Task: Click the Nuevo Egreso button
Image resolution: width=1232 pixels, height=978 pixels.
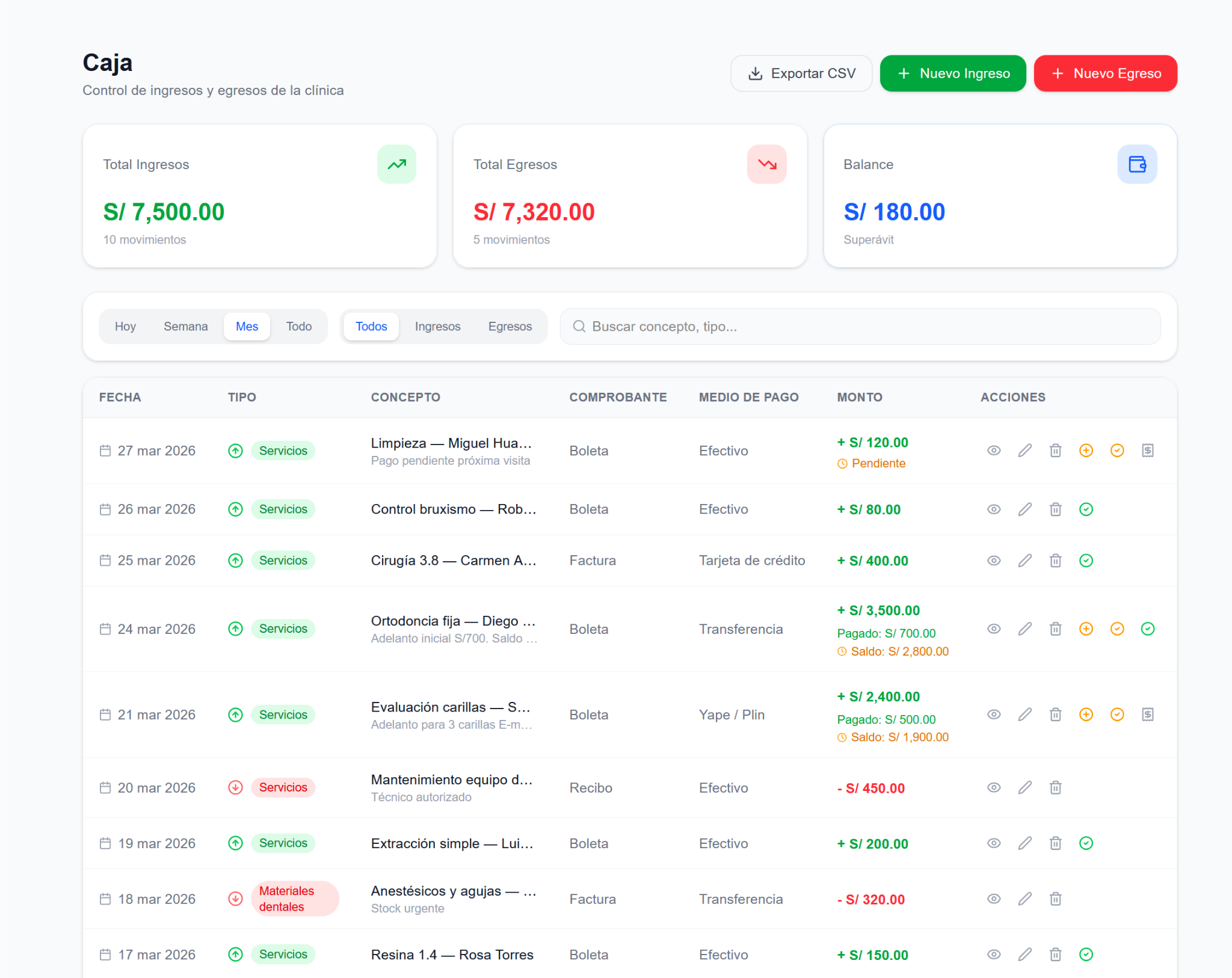Action: [1105, 73]
